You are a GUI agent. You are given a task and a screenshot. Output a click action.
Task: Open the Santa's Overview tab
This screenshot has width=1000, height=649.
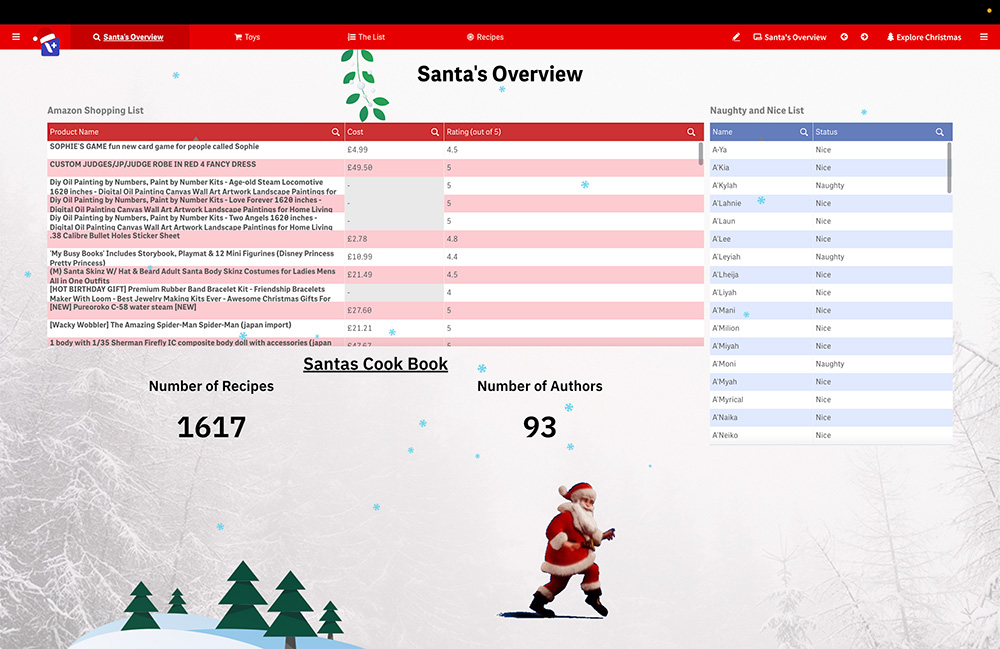pyautogui.click(x=128, y=37)
